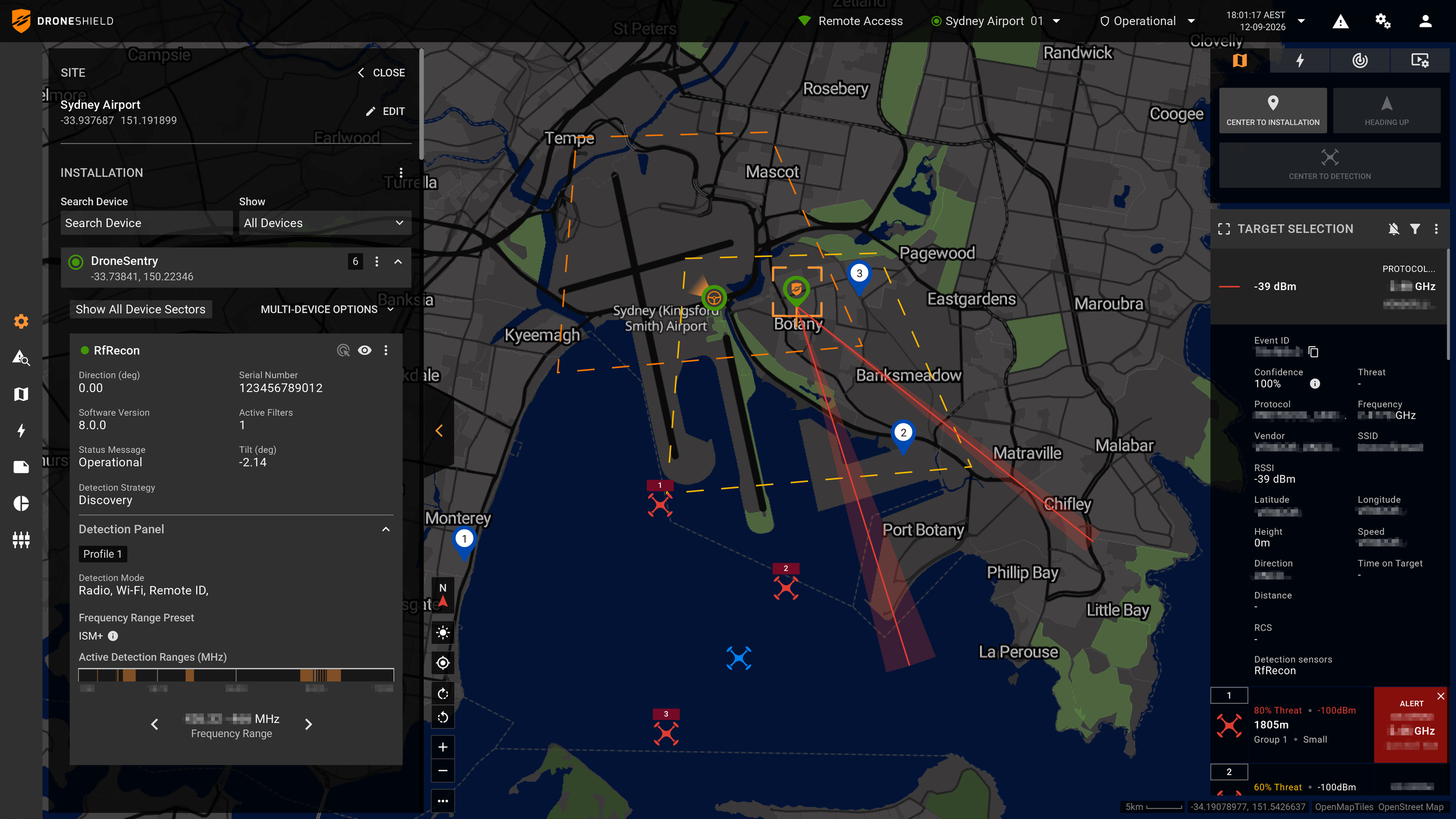Open the All Devices show dropdown

tap(324, 223)
